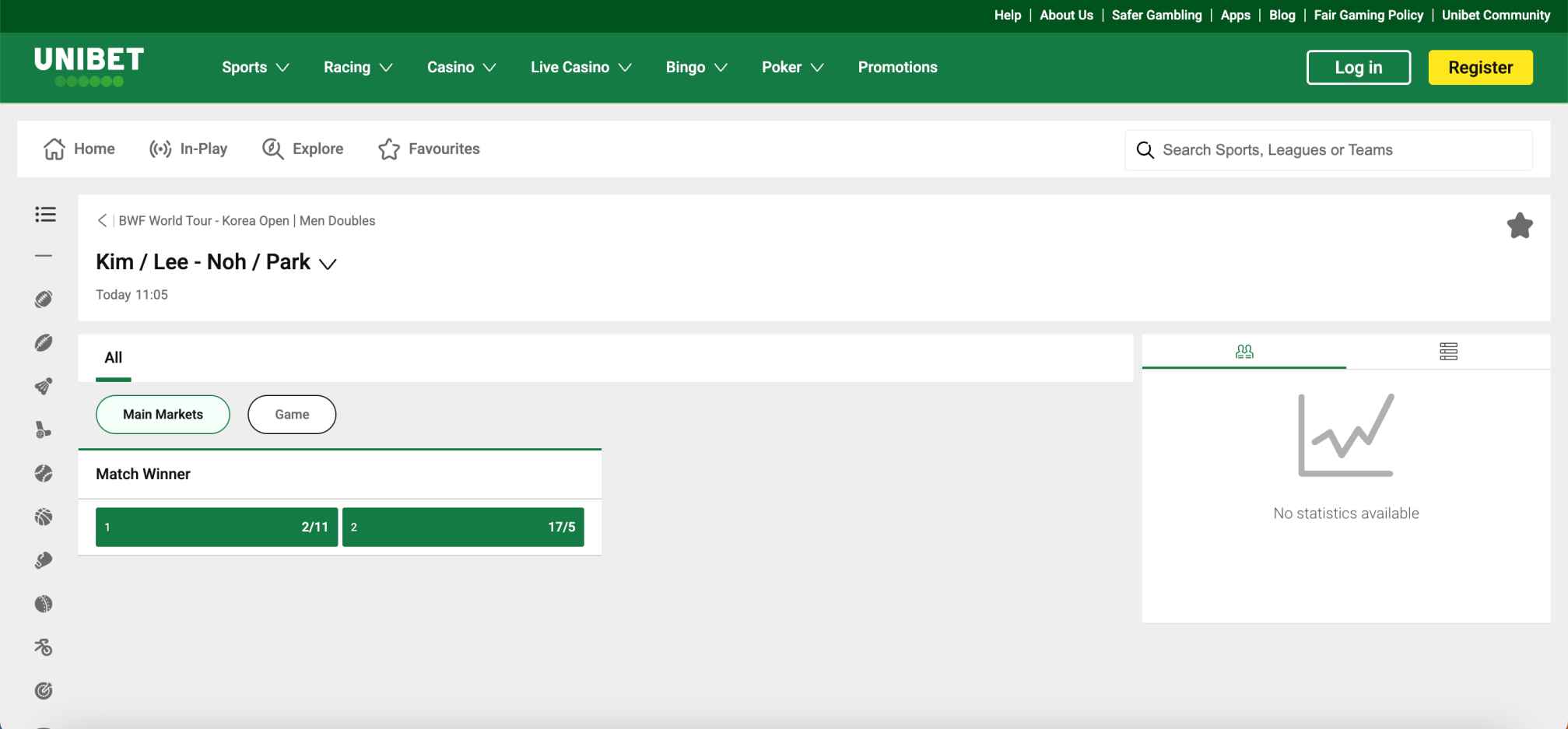Expand the Sports navigation dropdown
Image resolution: width=1568 pixels, height=729 pixels.
tap(254, 67)
